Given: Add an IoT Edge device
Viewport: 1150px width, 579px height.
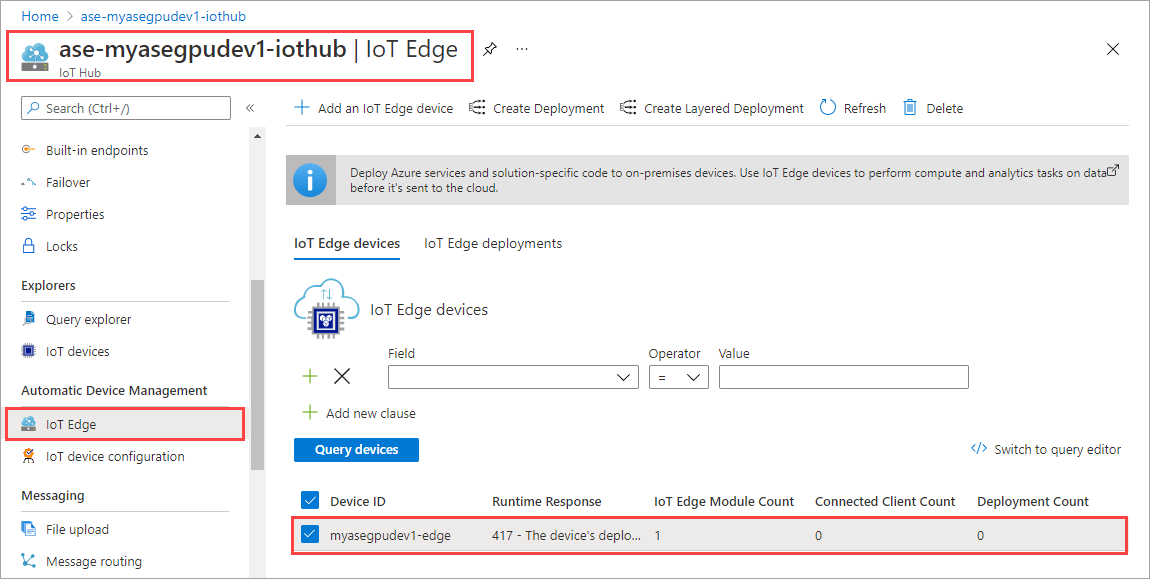Looking at the screenshot, I should pos(372,107).
